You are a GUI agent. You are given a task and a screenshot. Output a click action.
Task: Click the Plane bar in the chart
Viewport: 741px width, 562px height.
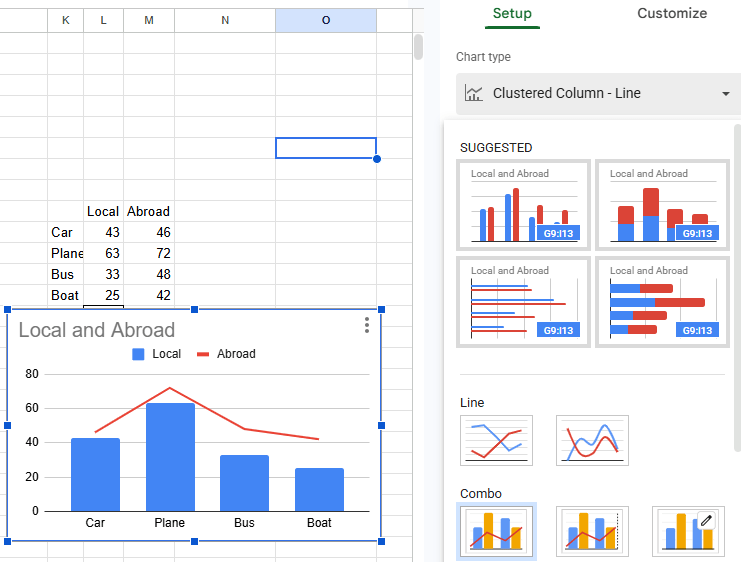(x=170, y=457)
